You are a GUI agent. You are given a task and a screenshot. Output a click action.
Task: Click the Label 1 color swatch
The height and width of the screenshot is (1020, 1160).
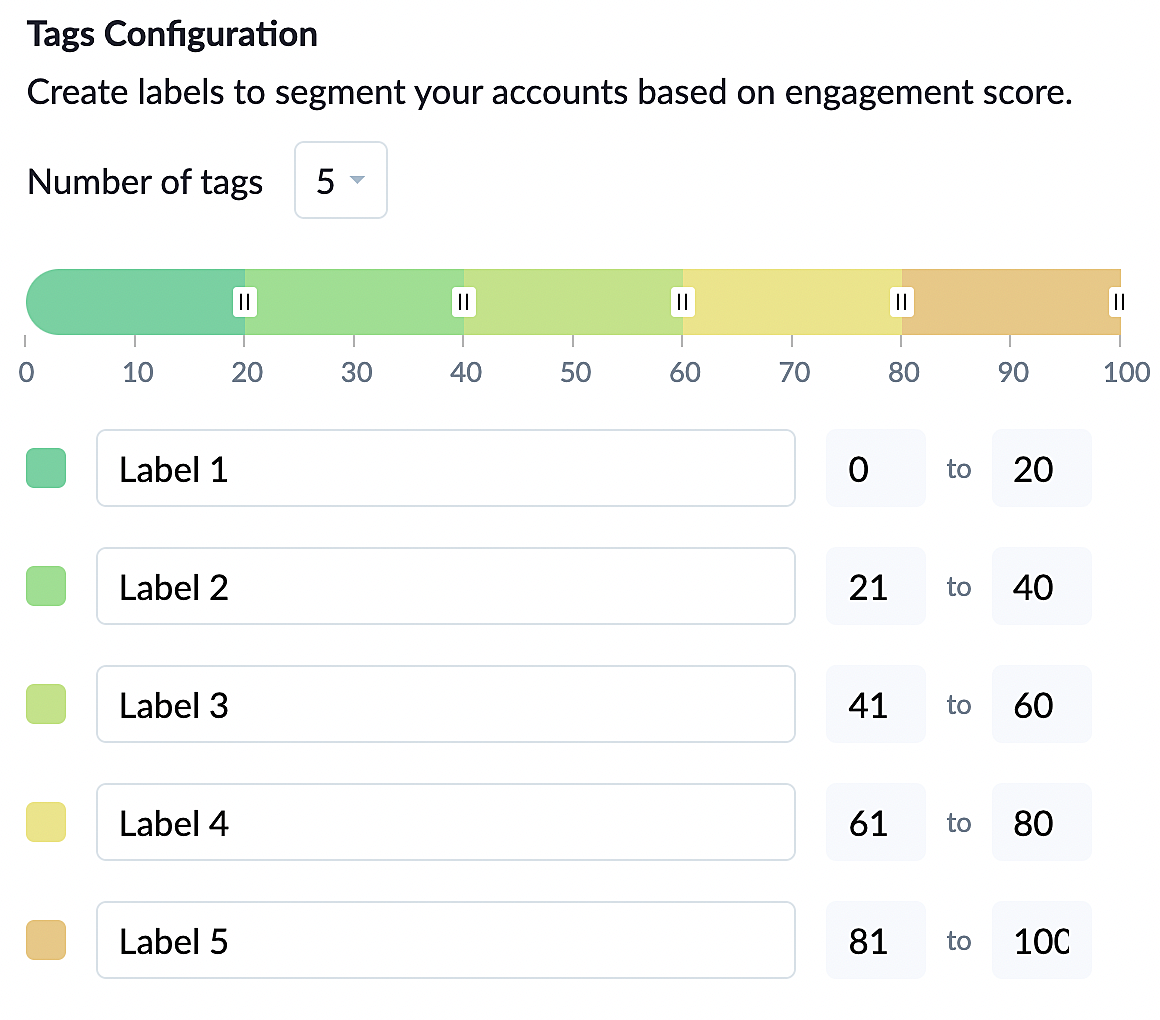tap(46, 468)
